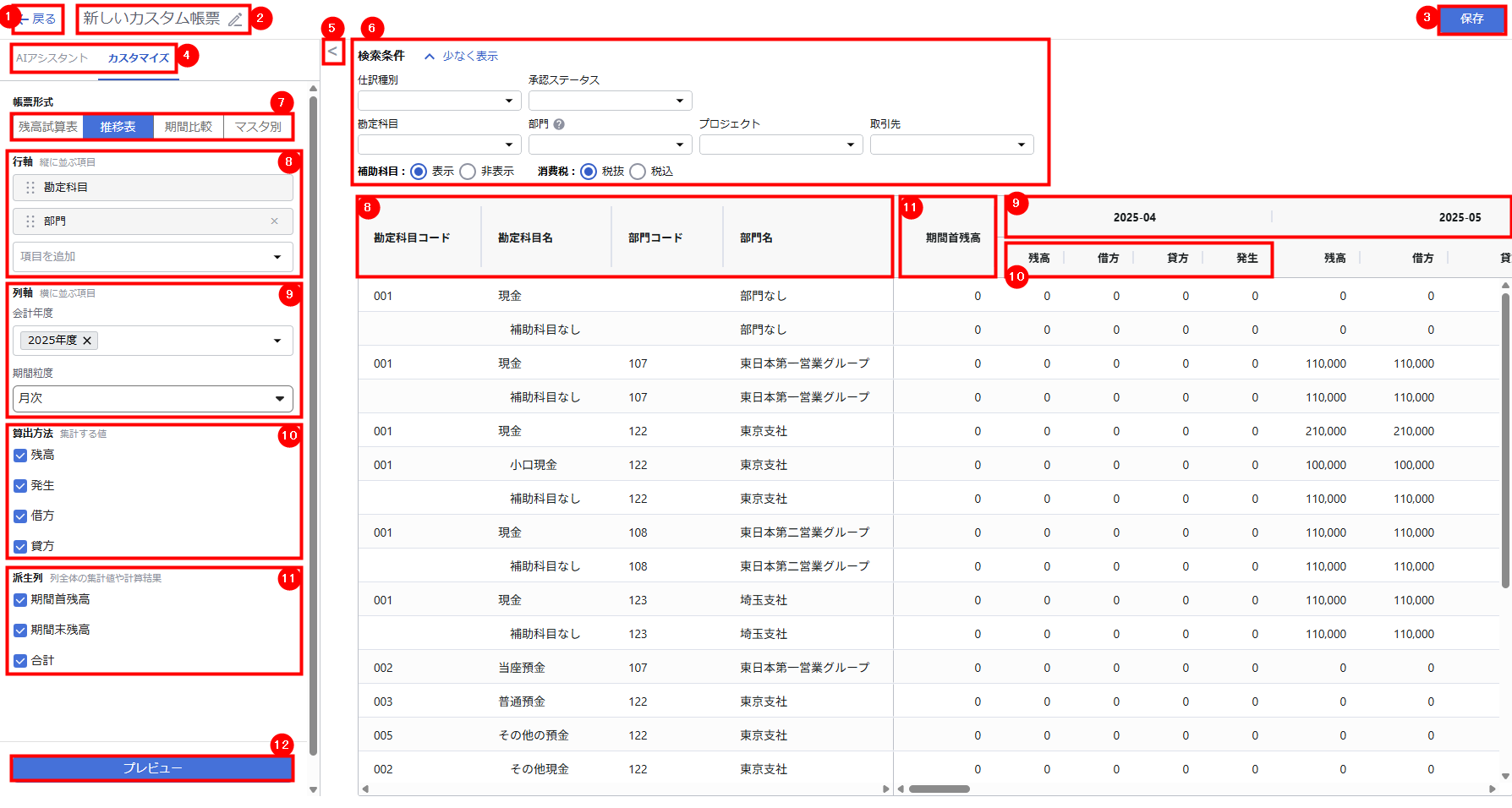Remove the 2025年度 tag with its X

pos(87,341)
